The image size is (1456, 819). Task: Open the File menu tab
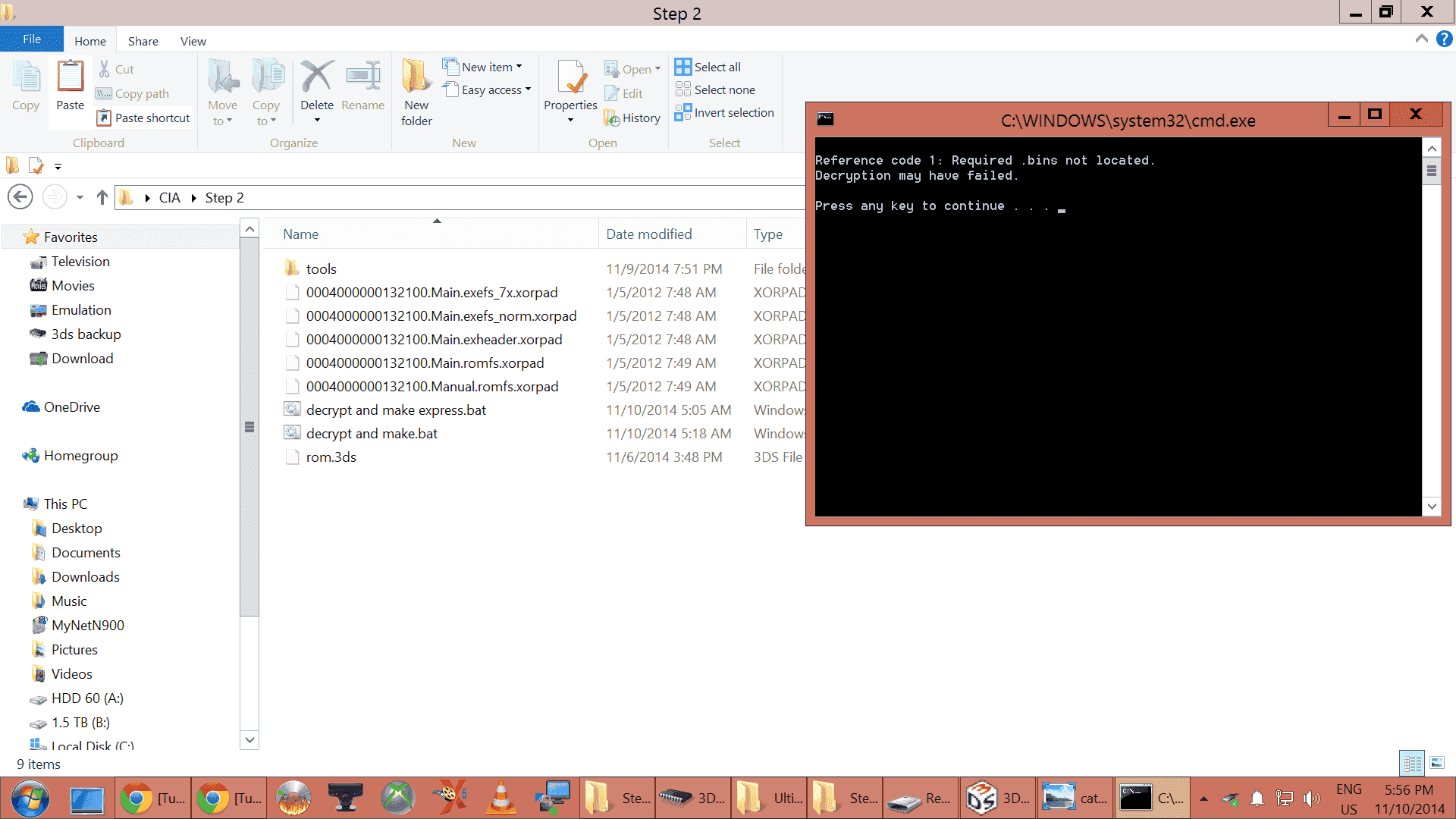pos(32,39)
